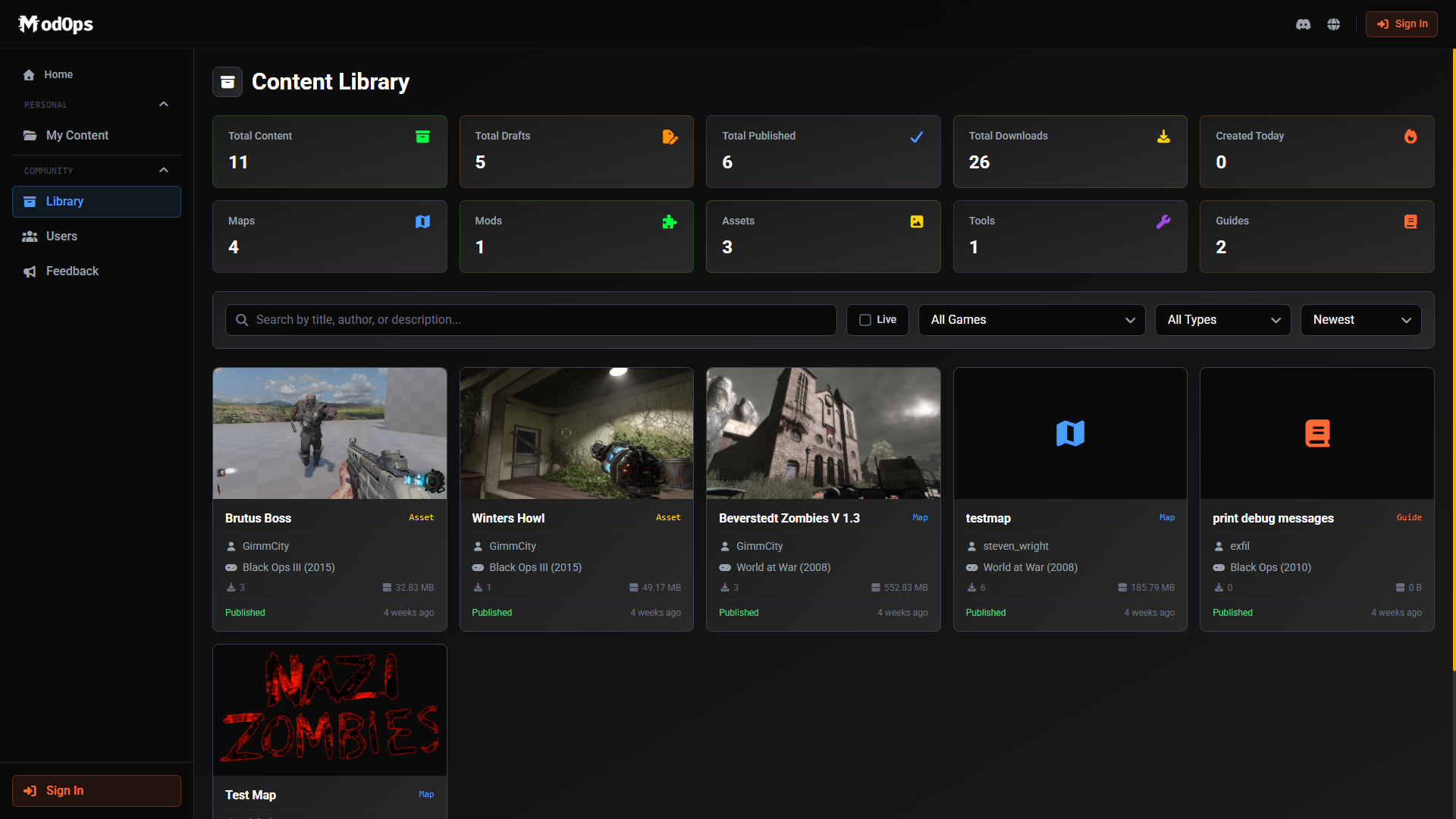Enable the Live search checkbox

click(864, 319)
